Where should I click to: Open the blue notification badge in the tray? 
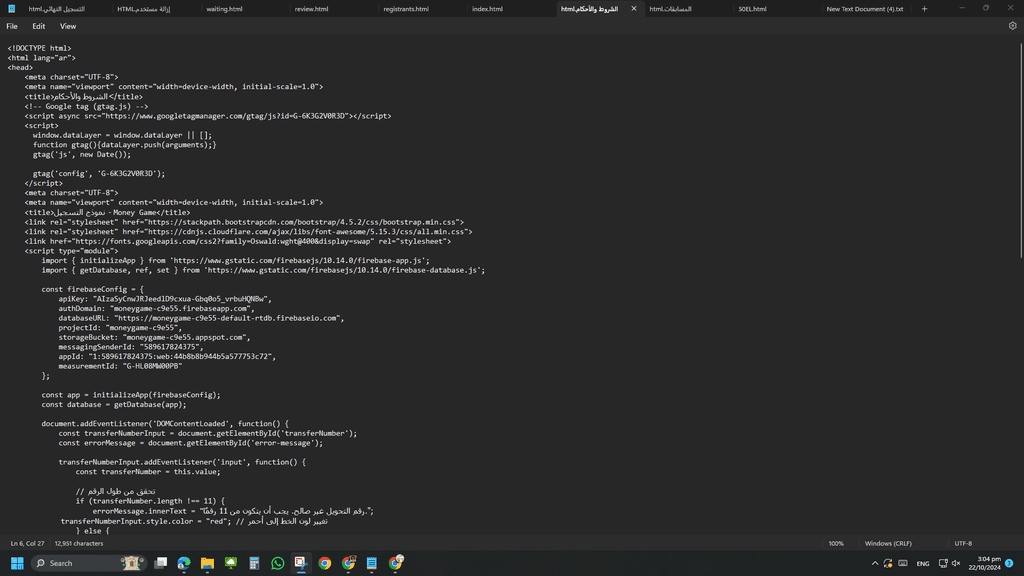1009,564
